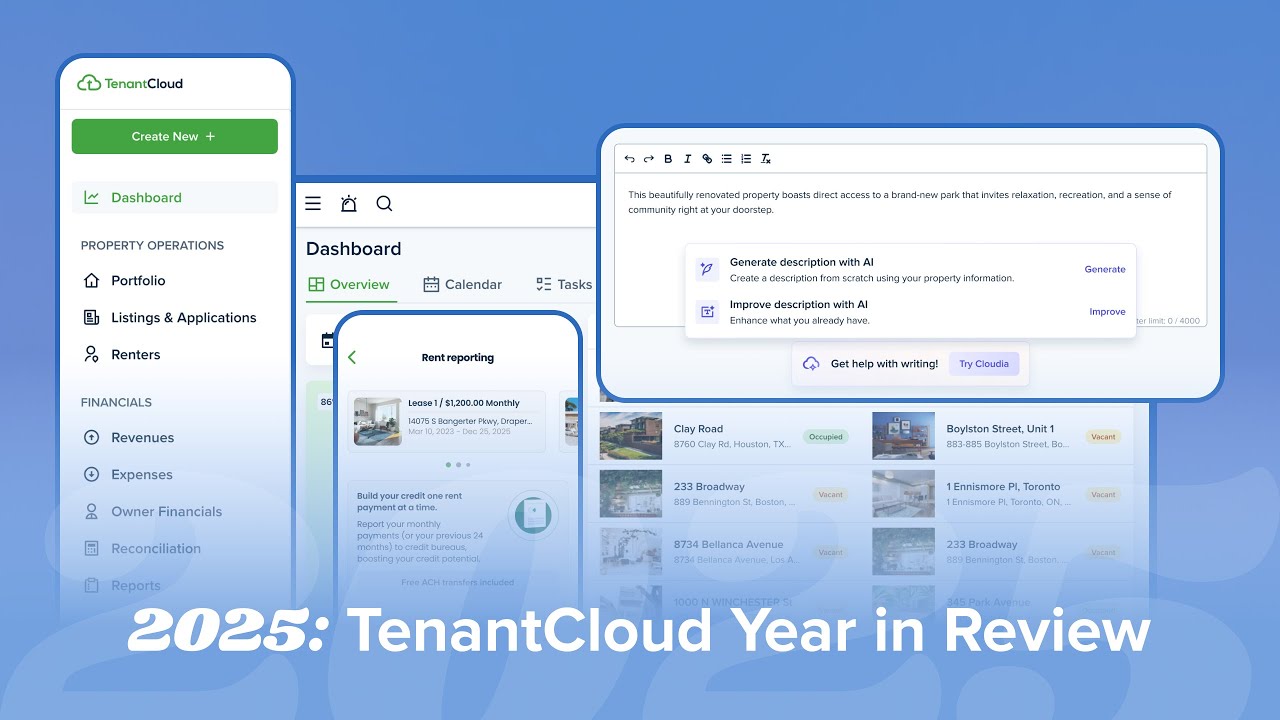Click the Renters person icon
The height and width of the screenshot is (720, 1280).
tap(92, 355)
